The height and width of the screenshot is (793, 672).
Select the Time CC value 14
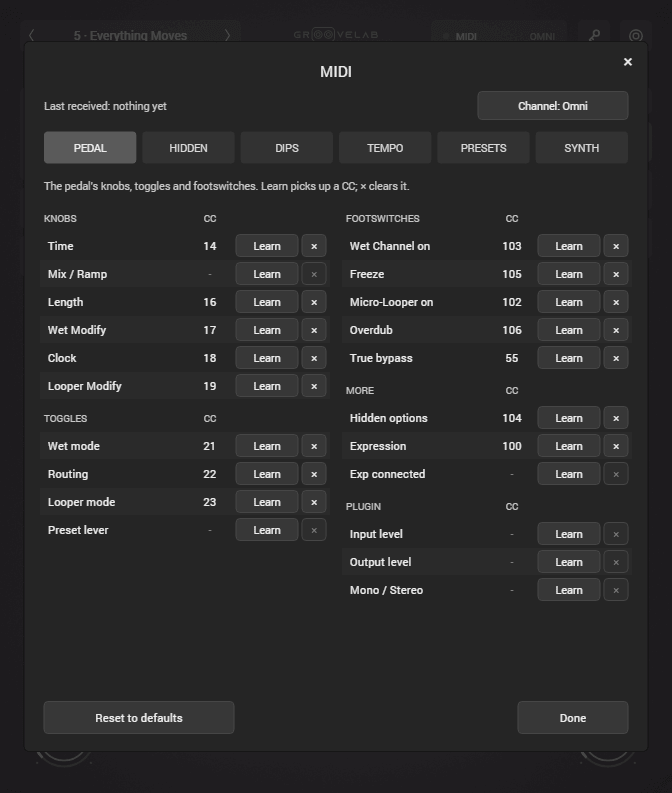pos(210,246)
